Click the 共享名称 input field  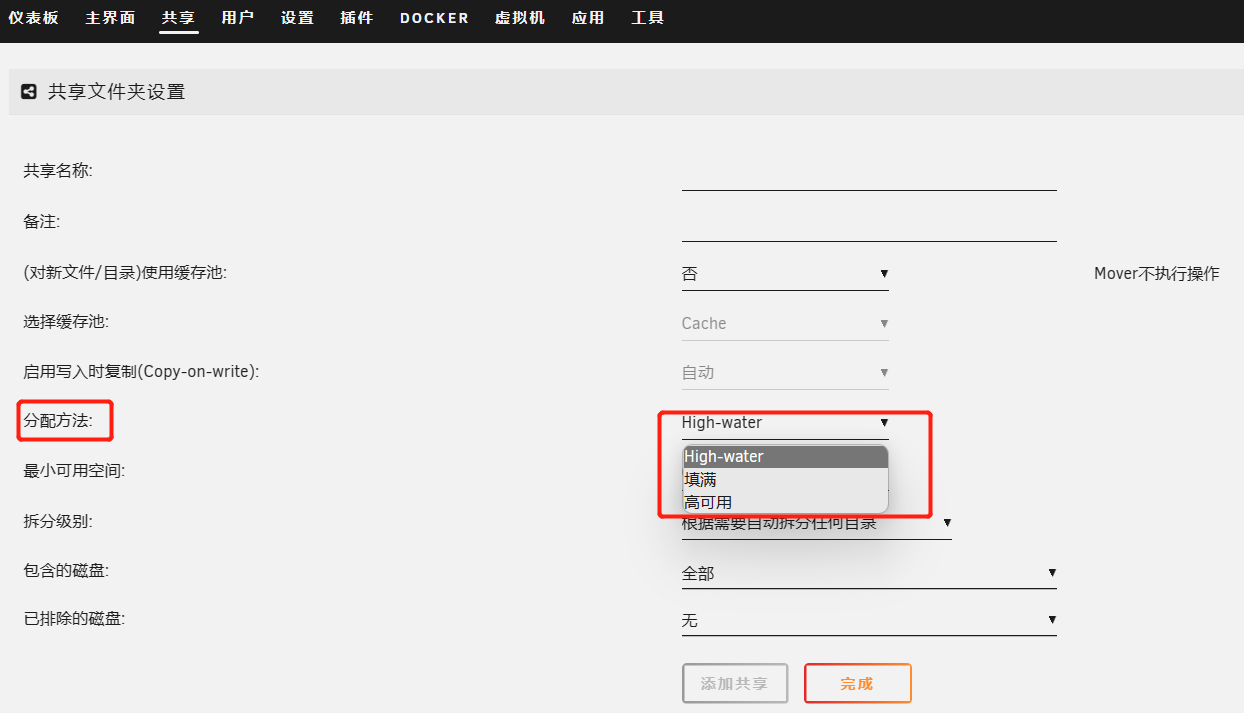click(868, 174)
